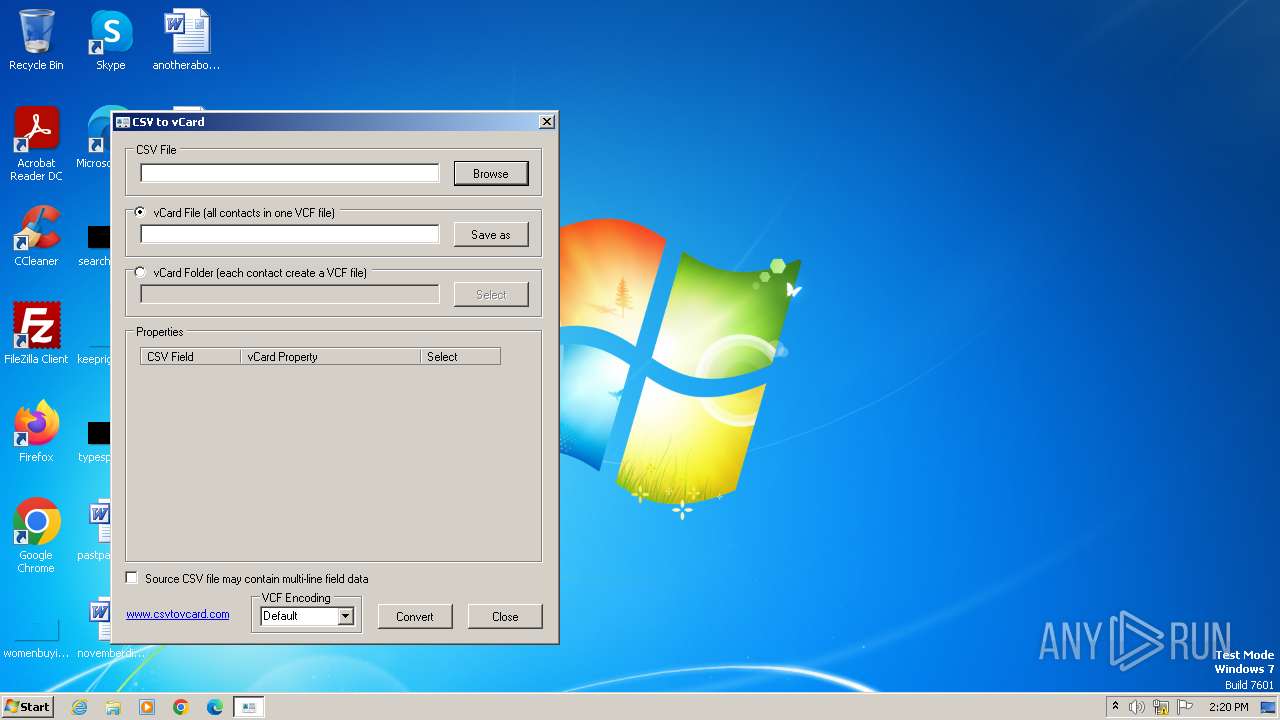
Task: Launch Chrome from the taskbar
Action: (x=181, y=707)
